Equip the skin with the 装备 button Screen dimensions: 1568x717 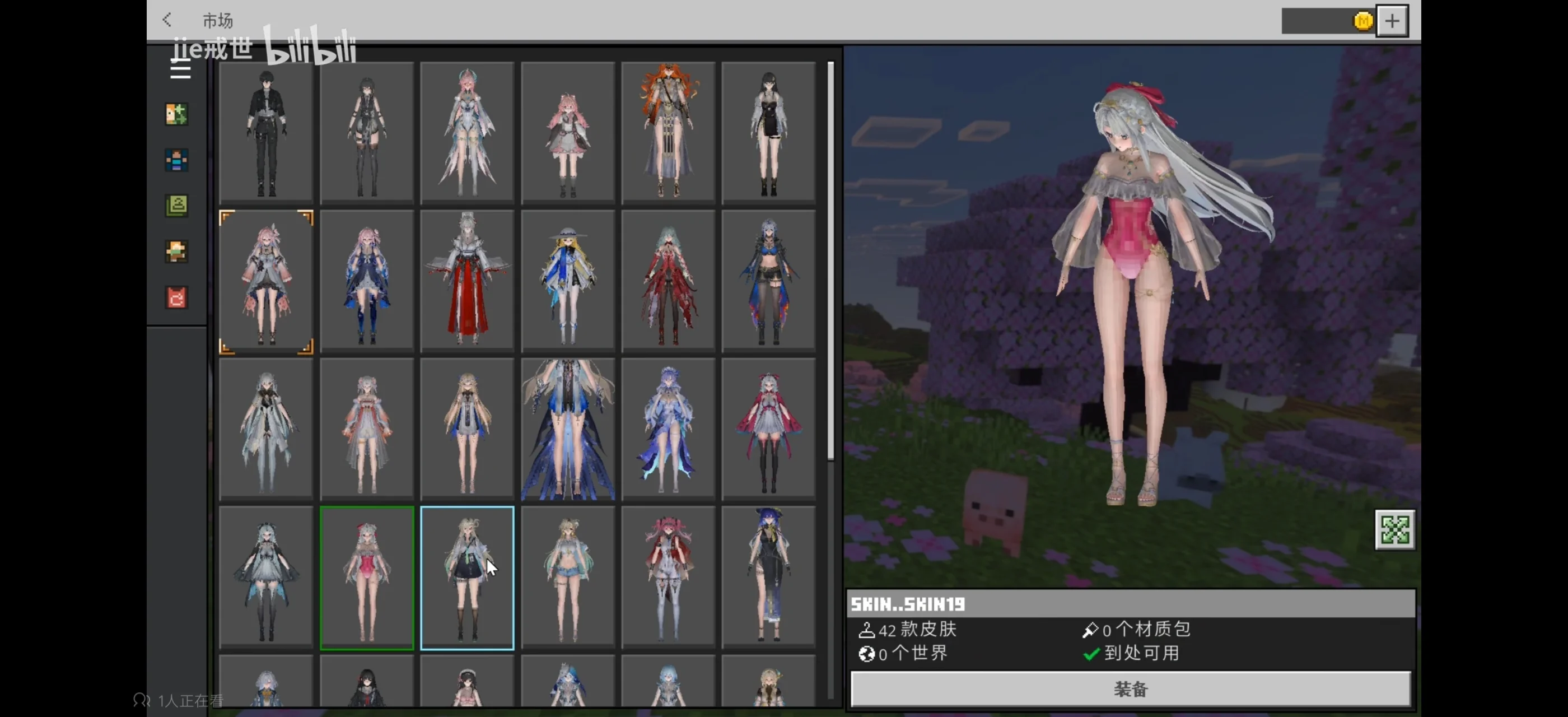(1130, 689)
